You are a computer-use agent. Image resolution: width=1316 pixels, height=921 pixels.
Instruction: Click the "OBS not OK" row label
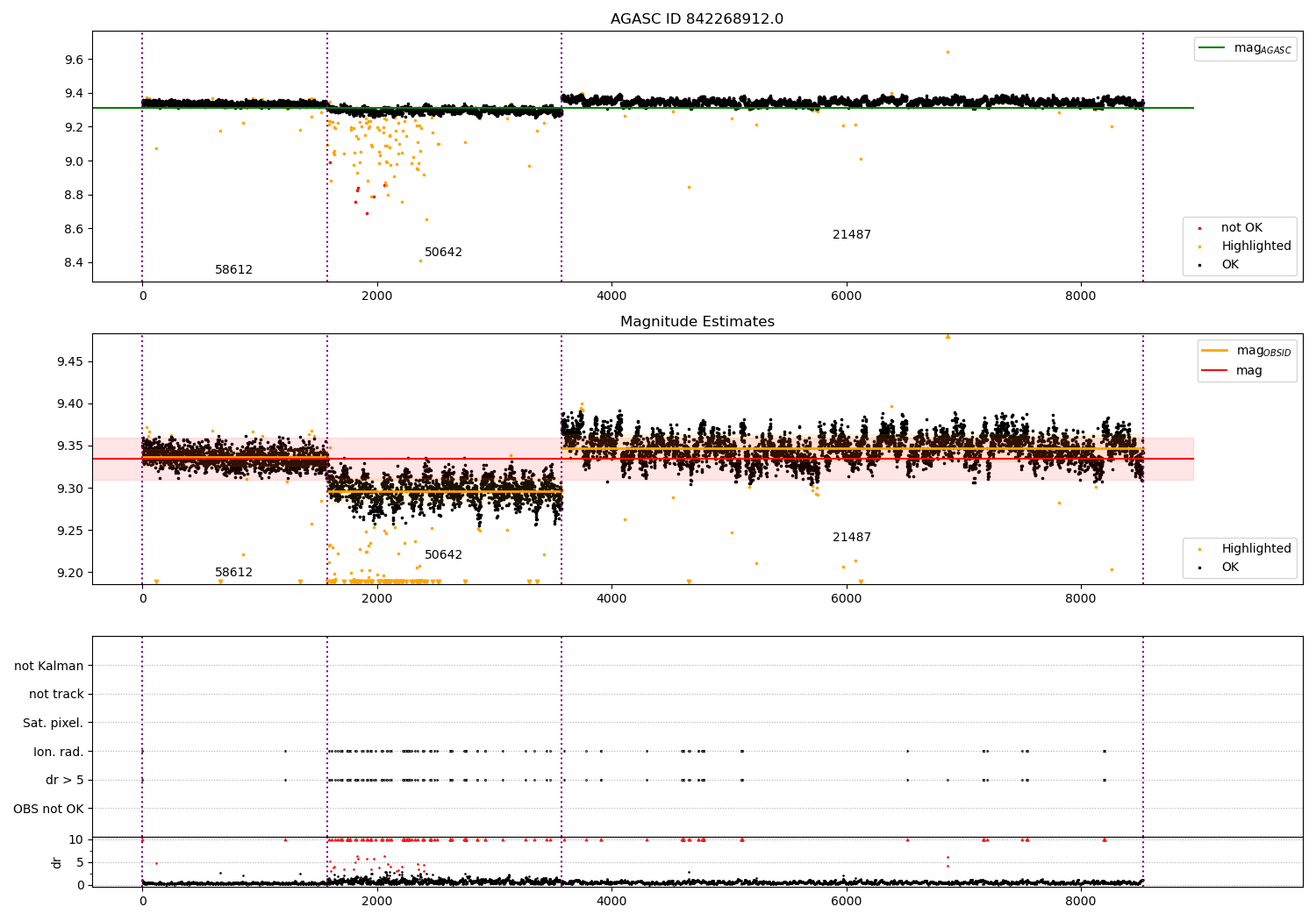click(x=48, y=809)
